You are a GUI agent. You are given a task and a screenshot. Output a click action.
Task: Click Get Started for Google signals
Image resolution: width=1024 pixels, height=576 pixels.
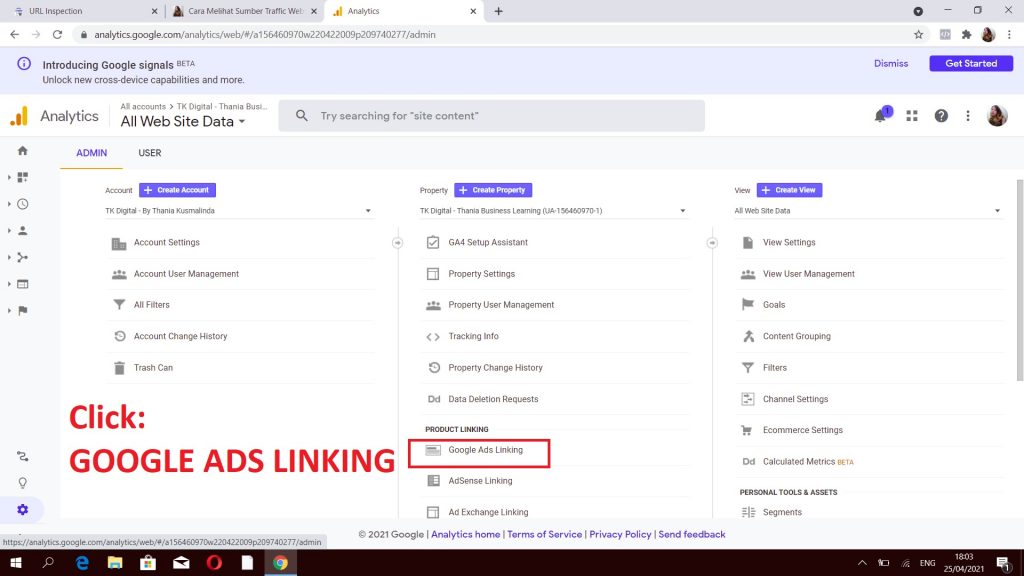pyautogui.click(x=971, y=63)
